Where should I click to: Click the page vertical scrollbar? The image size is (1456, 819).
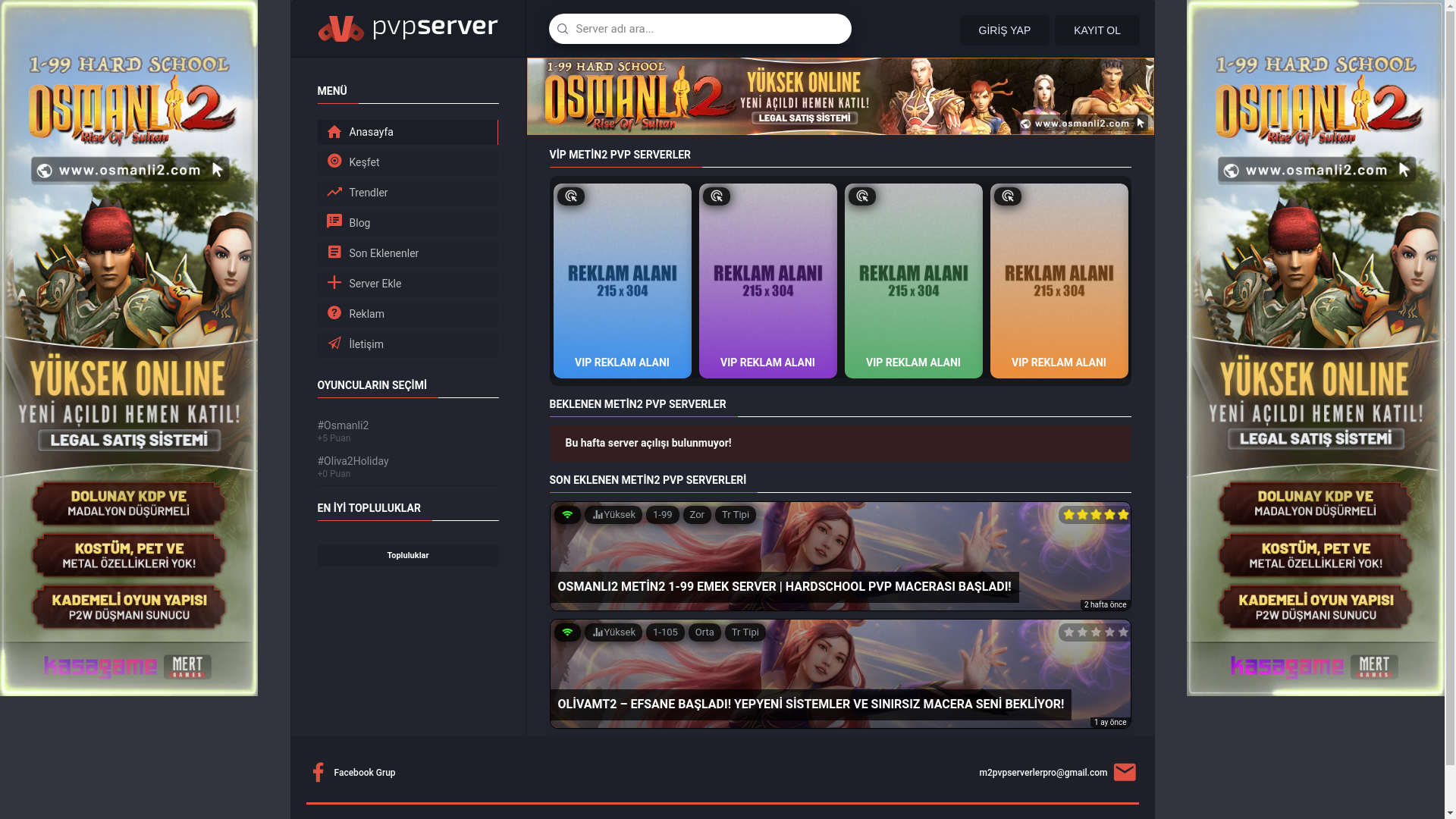[1450, 409]
